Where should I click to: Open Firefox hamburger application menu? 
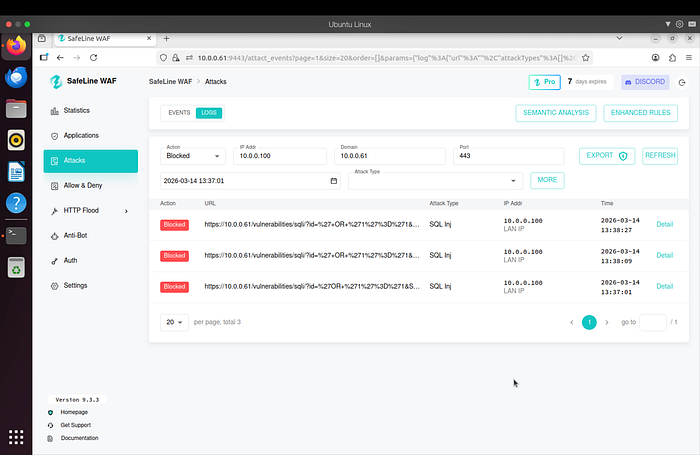pos(689,58)
